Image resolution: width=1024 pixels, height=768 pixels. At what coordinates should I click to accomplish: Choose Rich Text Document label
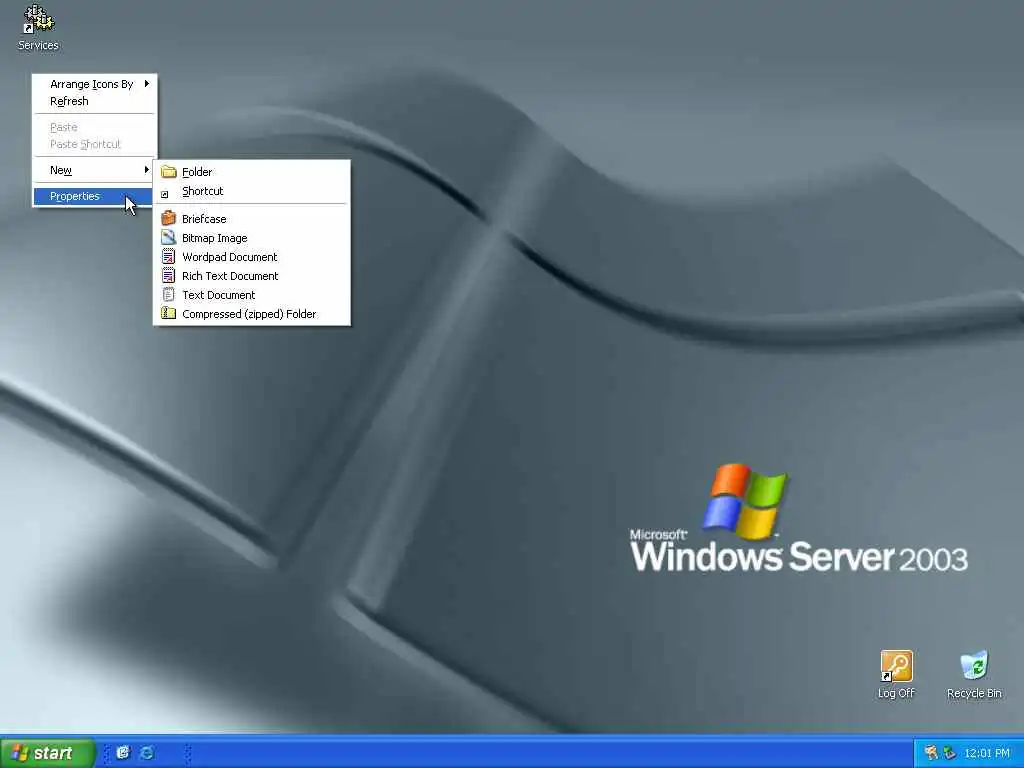[x=230, y=276]
